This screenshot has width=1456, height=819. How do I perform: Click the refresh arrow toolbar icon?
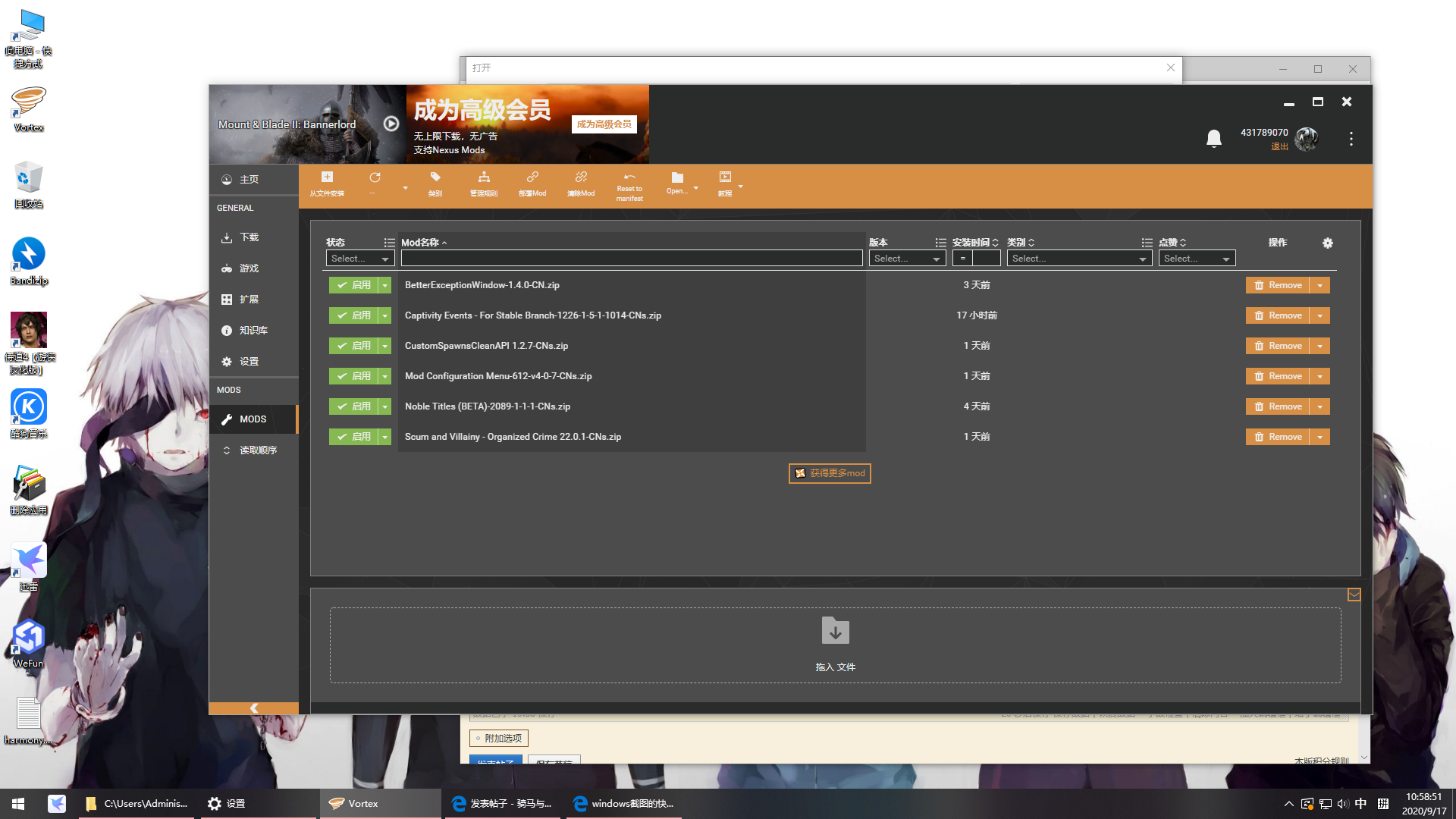click(x=375, y=177)
